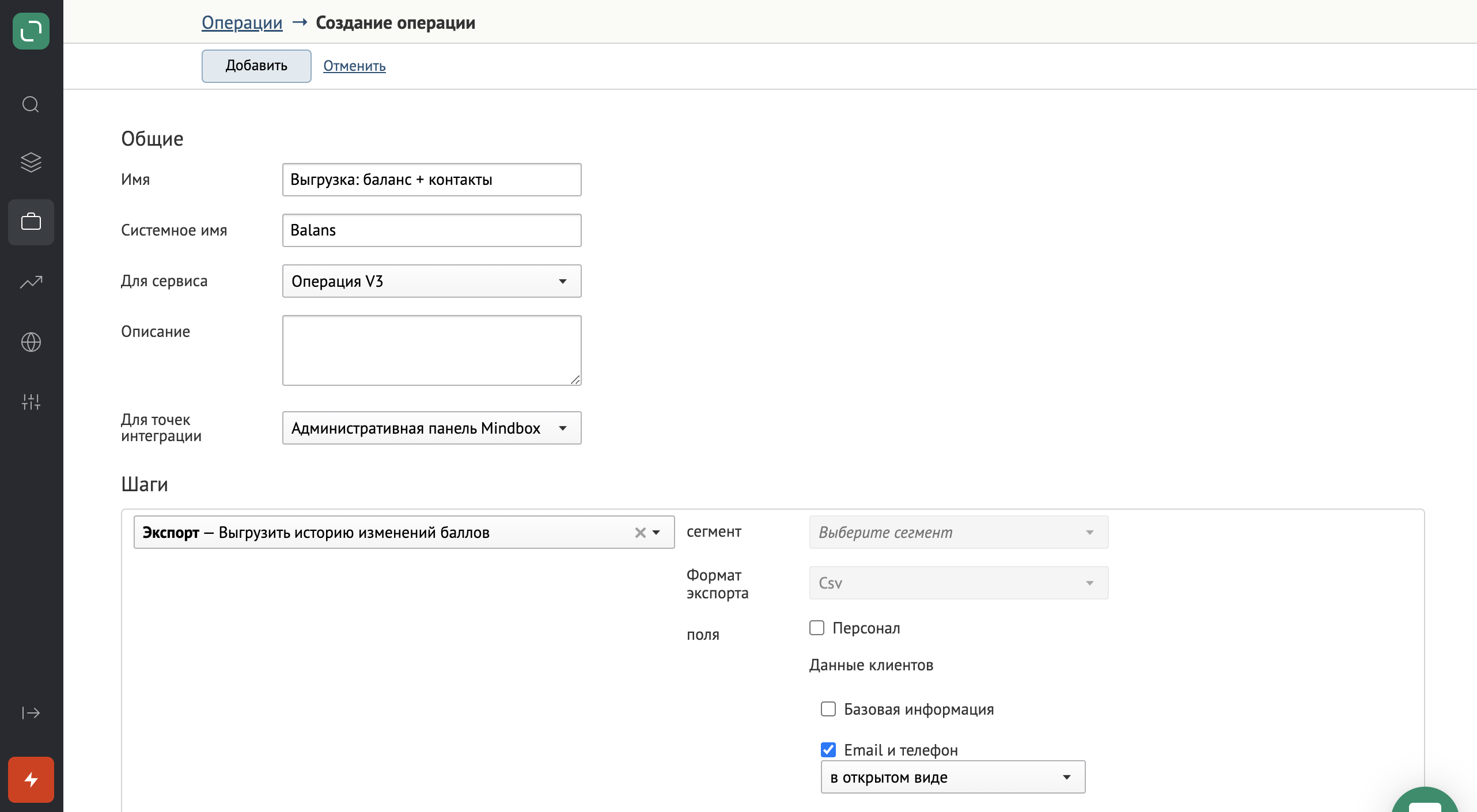Open the Выберите сегмент dropdown
The image size is (1477, 812).
pyautogui.click(x=959, y=532)
